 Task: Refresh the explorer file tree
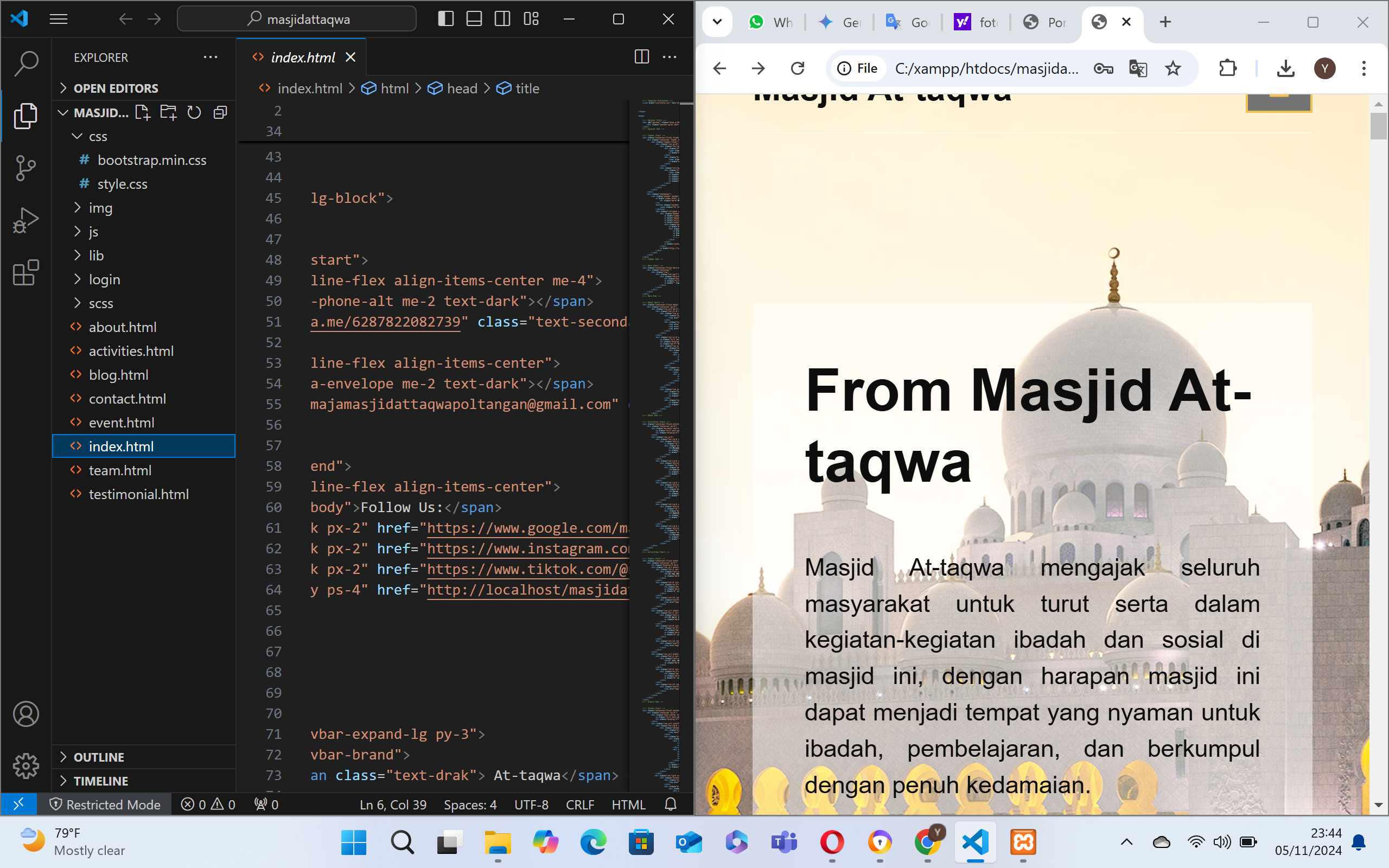pos(195,112)
